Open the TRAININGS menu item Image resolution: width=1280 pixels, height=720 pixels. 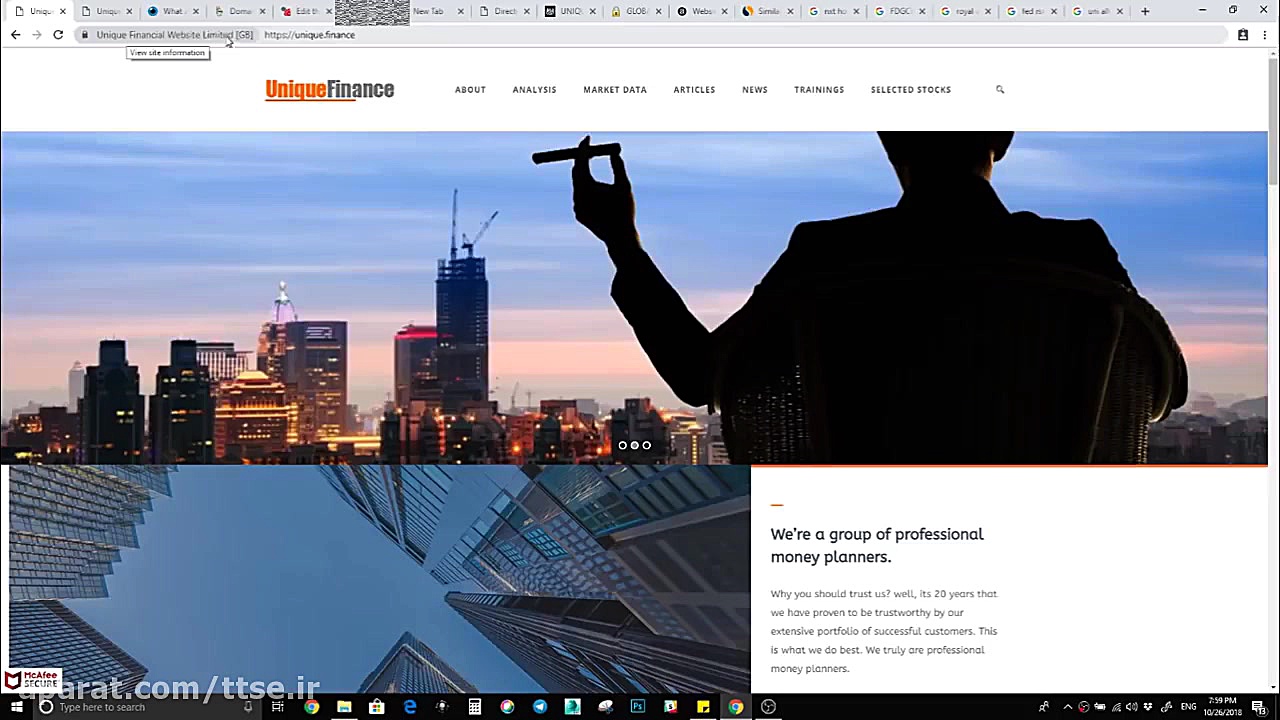tap(819, 90)
